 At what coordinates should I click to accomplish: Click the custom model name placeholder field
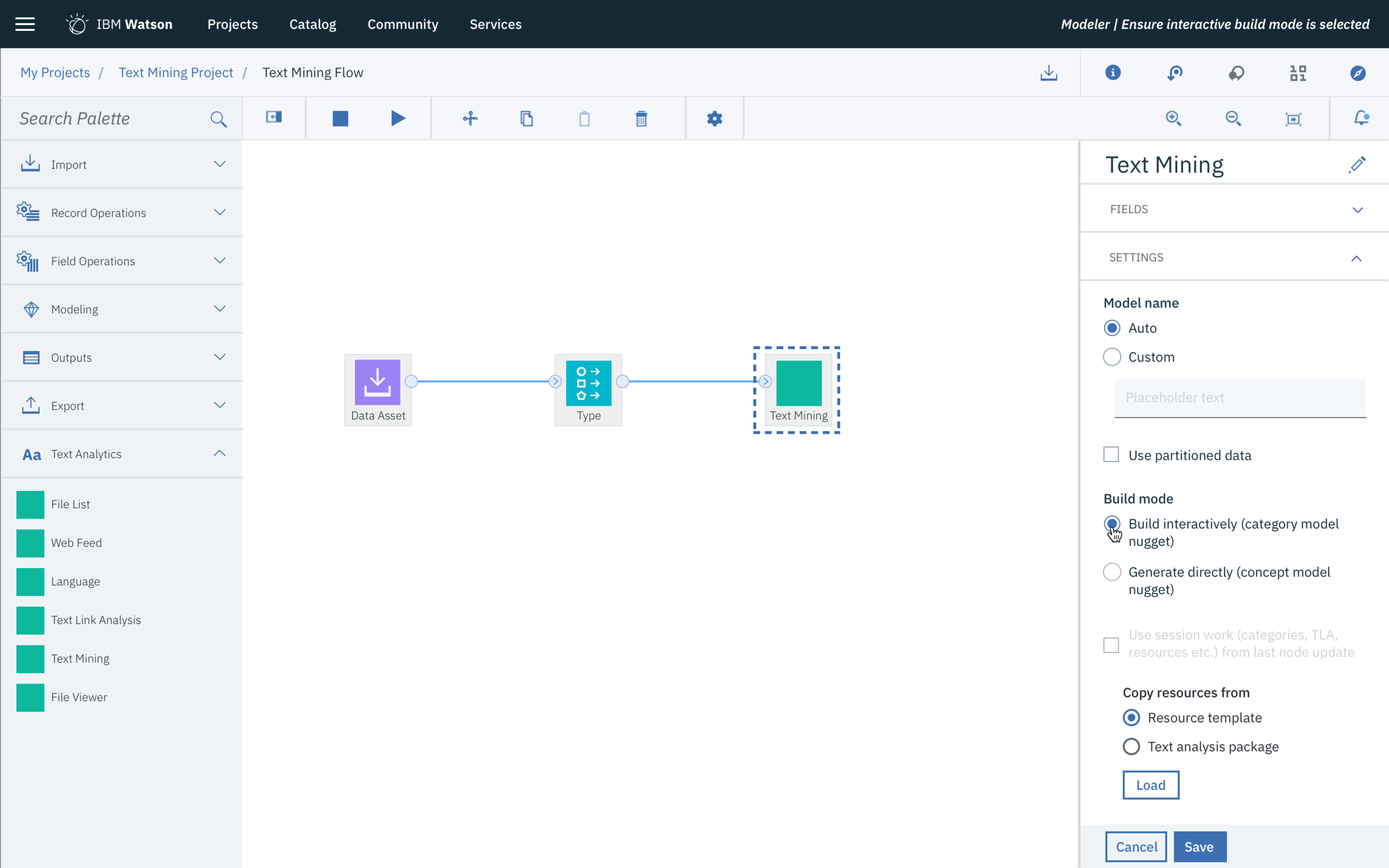(1240, 398)
